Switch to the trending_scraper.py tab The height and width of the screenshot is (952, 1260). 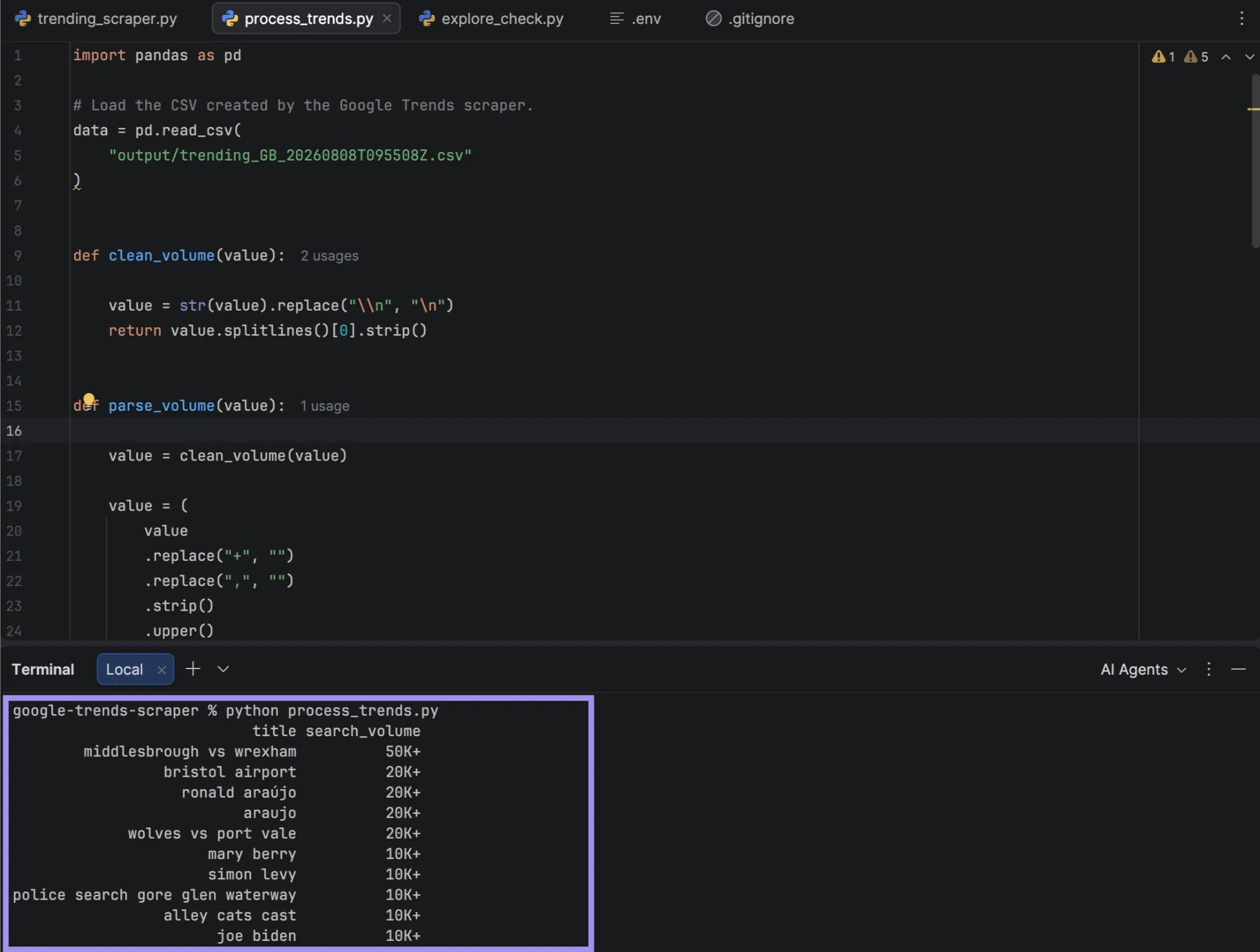(x=97, y=18)
